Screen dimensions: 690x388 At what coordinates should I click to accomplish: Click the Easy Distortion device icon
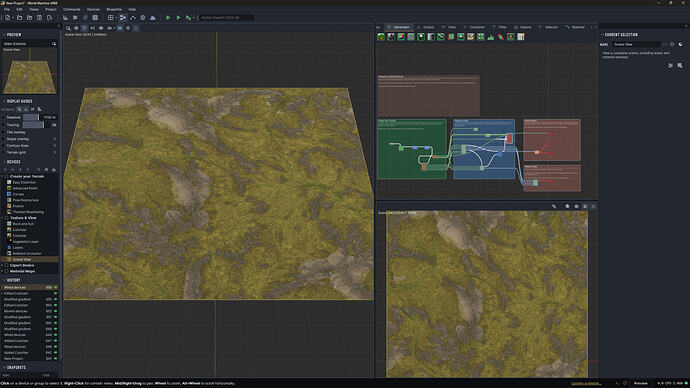tap(9, 182)
